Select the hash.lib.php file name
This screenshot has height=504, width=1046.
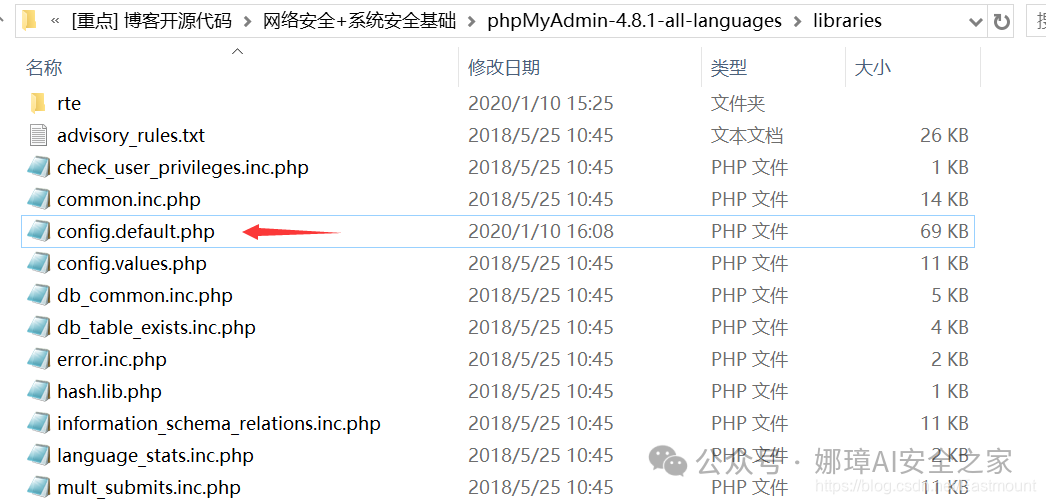109,391
